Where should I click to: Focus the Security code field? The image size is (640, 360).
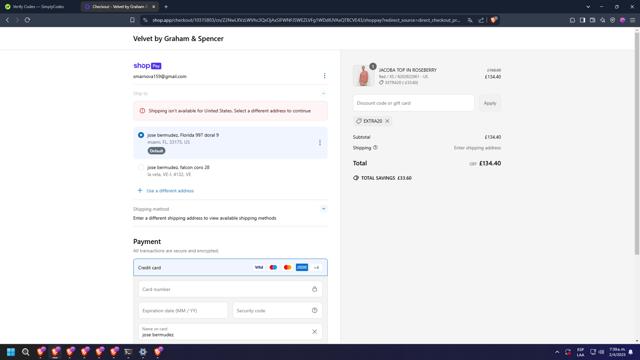pos(277,311)
